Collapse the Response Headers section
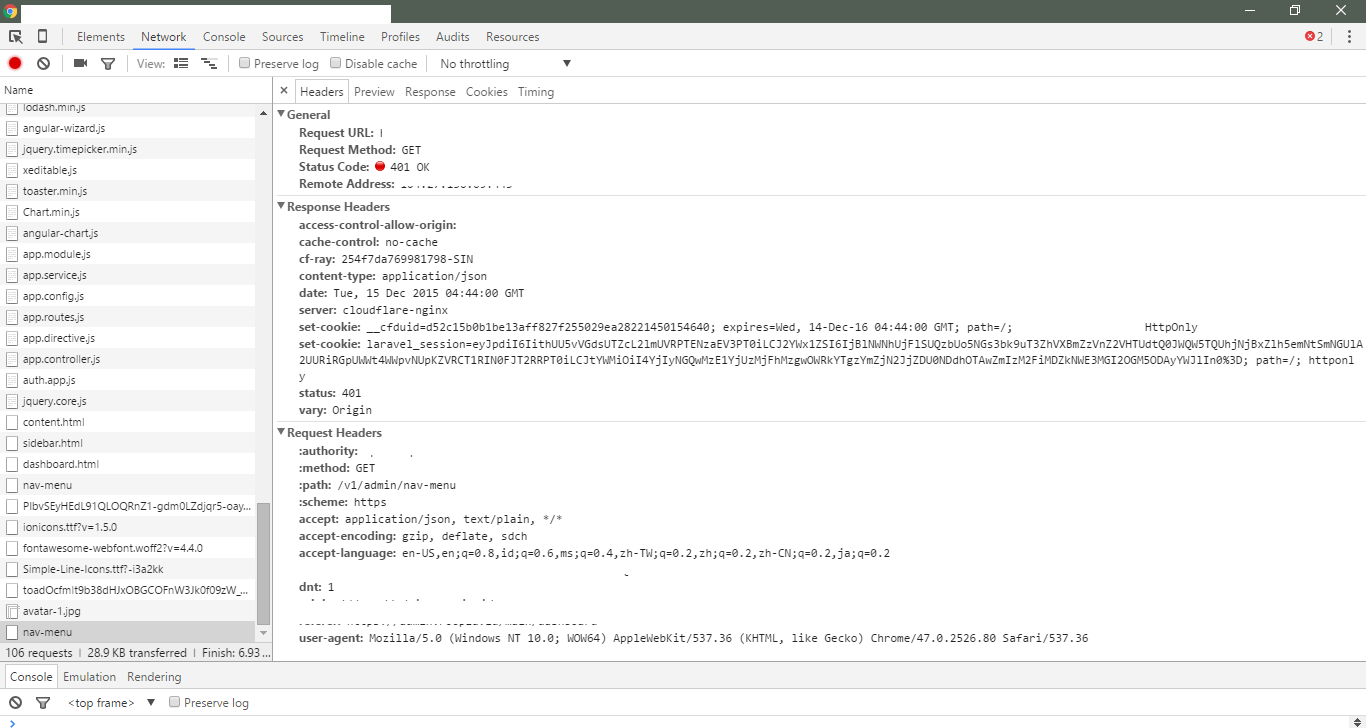The height and width of the screenshot is (728, 1366). tap(281, 206)
